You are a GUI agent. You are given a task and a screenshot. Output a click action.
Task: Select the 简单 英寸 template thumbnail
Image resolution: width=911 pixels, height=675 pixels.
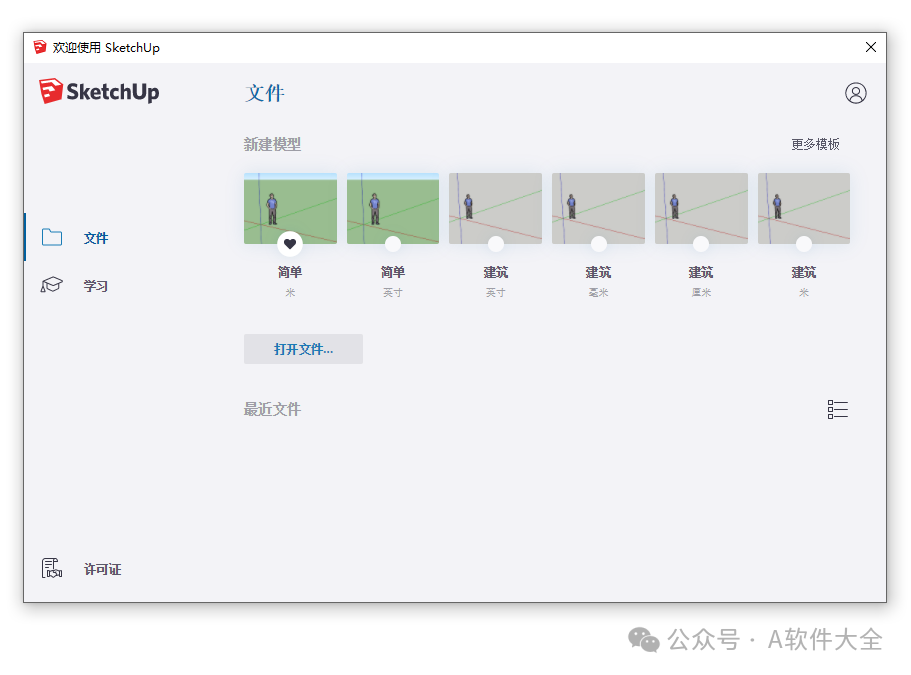[393, 208]
